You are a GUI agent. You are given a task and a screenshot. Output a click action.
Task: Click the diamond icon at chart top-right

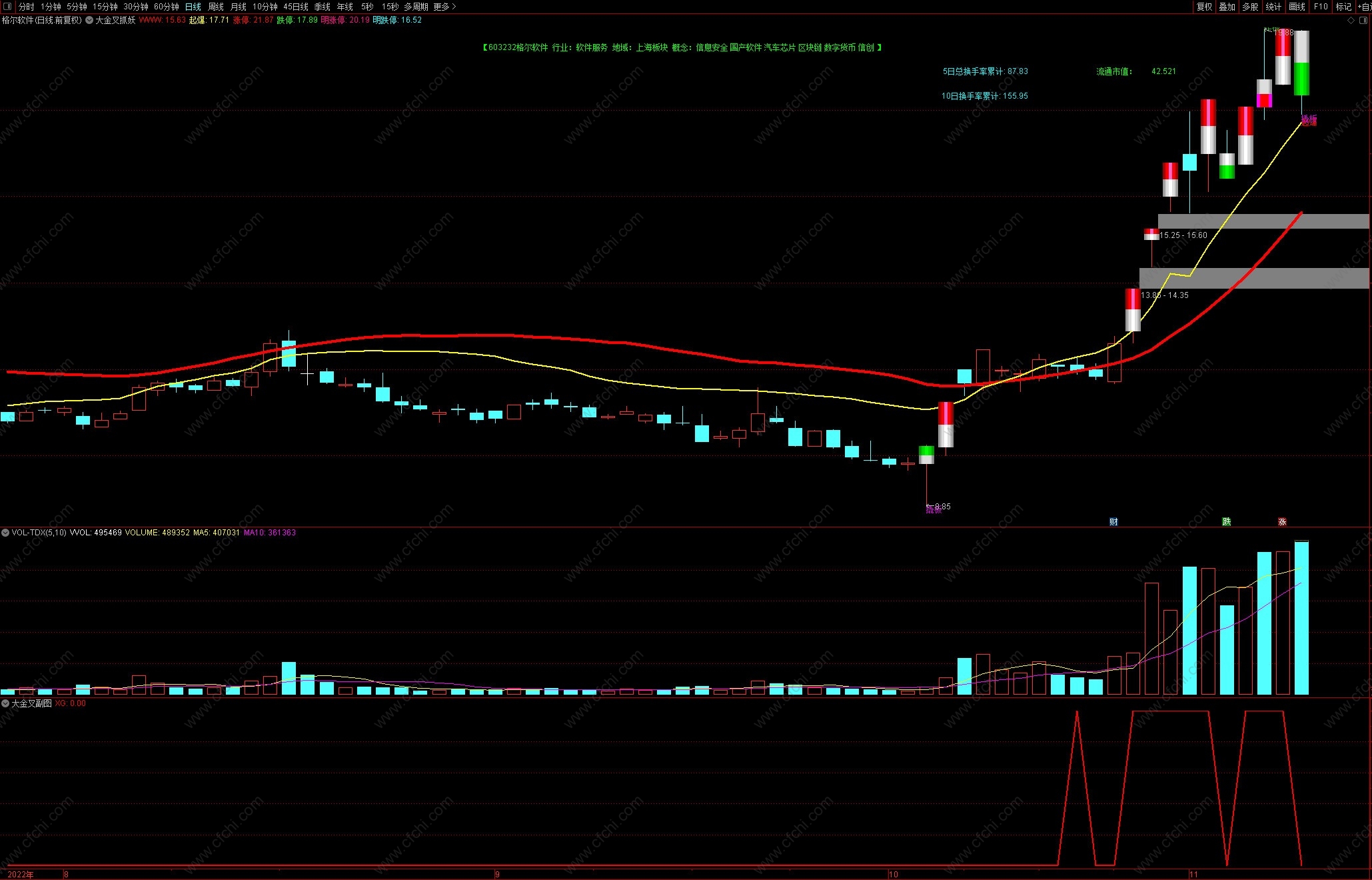[x=1351, y=20]
